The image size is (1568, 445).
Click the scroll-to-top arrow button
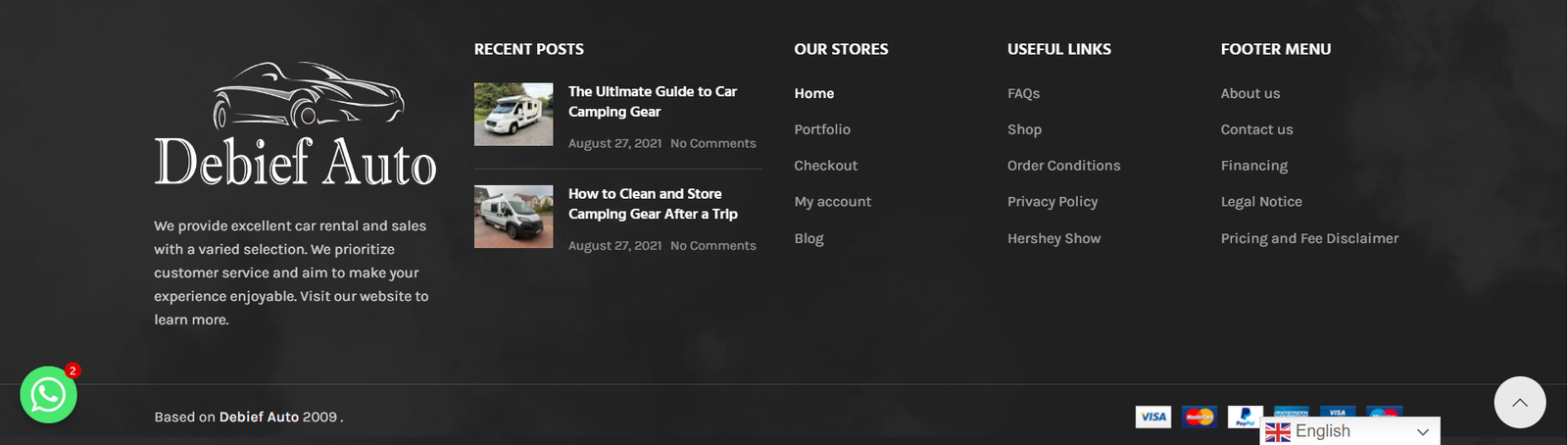tap(1519, 402)
